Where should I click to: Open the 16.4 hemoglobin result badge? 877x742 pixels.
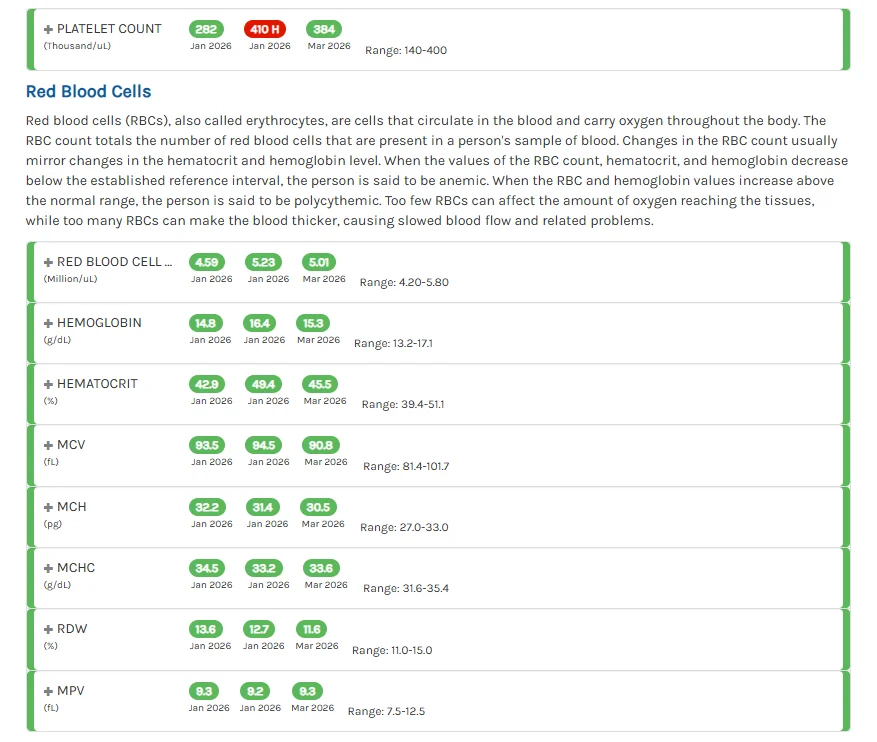point(260,323)
